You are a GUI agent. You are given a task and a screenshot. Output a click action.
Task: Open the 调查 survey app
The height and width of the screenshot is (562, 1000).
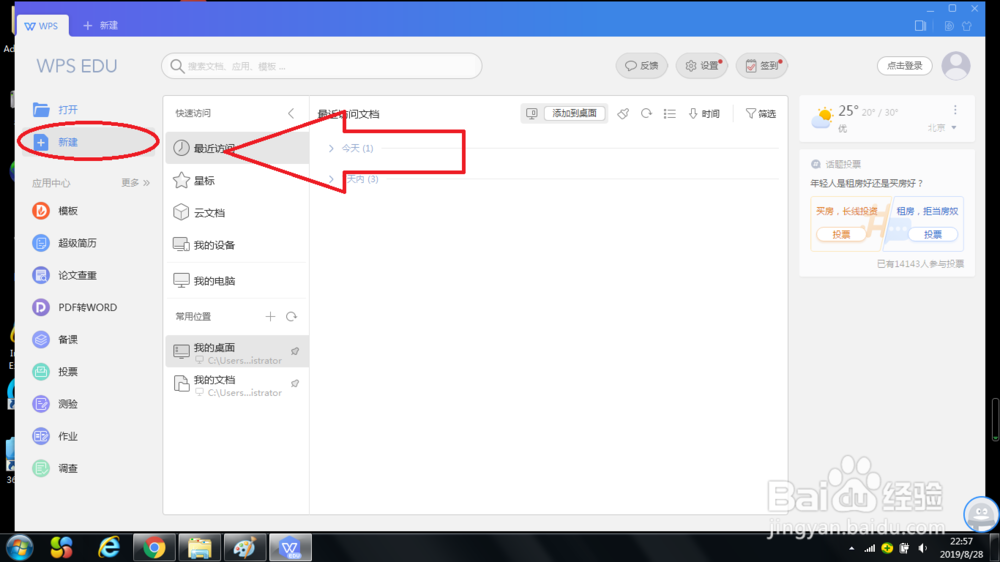tap(55, 468)
